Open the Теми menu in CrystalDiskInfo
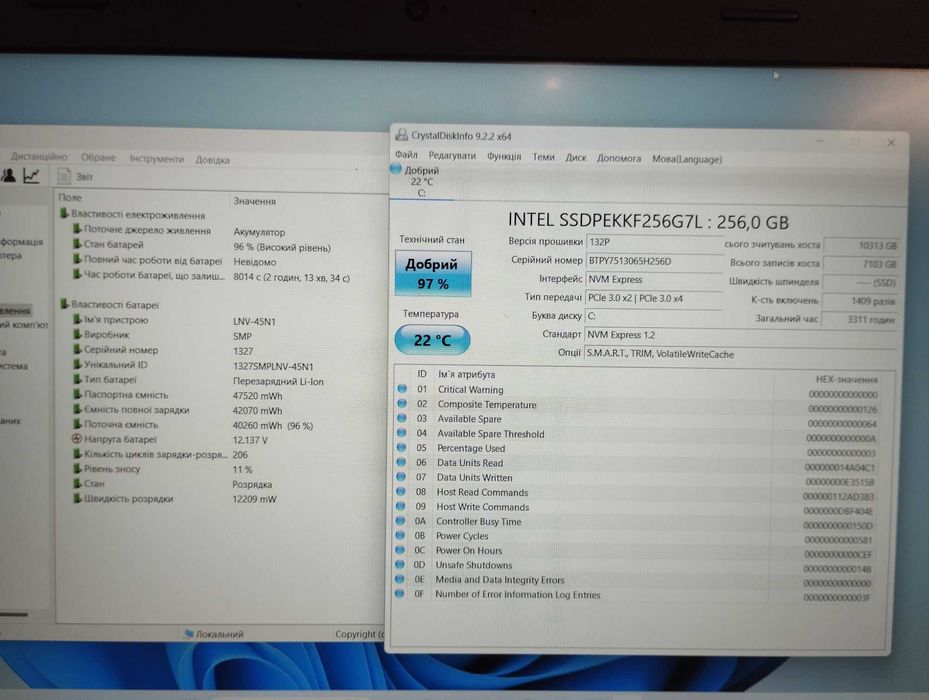 click(543, 157)
